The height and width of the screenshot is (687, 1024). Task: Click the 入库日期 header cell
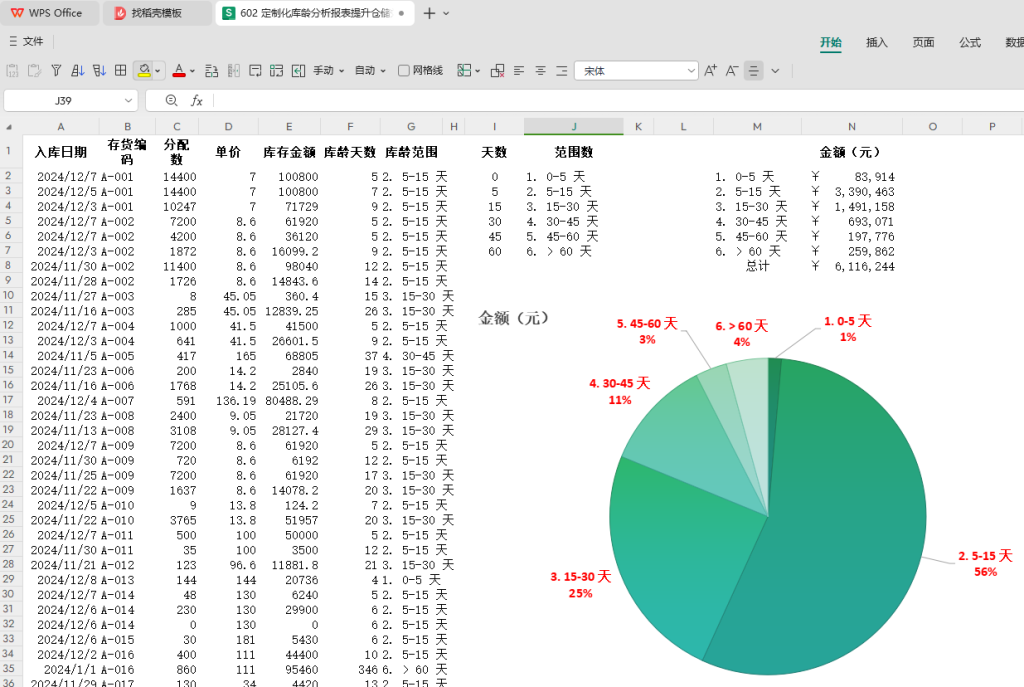(61, 152)
